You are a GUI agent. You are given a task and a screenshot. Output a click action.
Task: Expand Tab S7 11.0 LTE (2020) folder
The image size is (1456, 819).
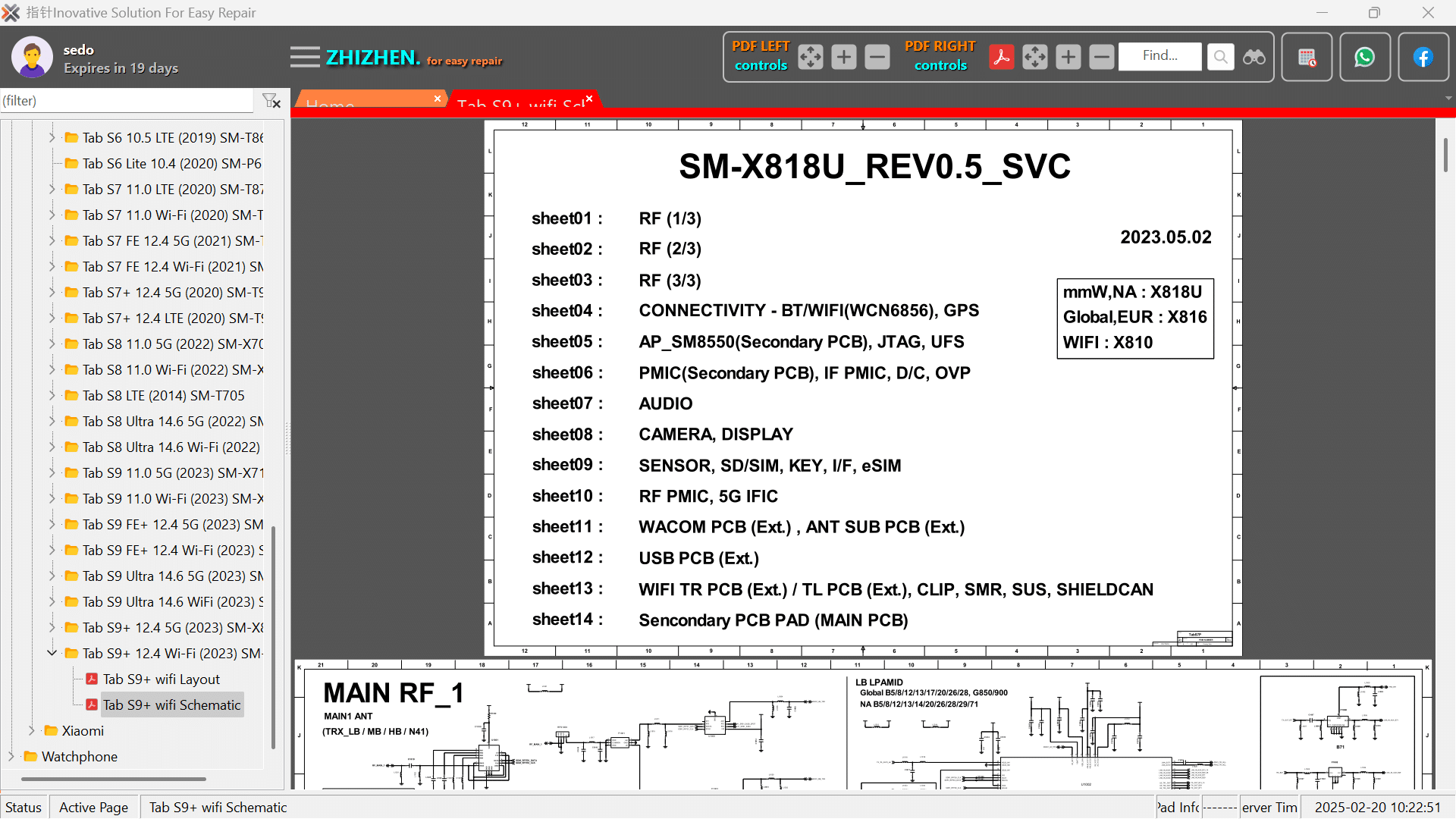pos(52,189)
